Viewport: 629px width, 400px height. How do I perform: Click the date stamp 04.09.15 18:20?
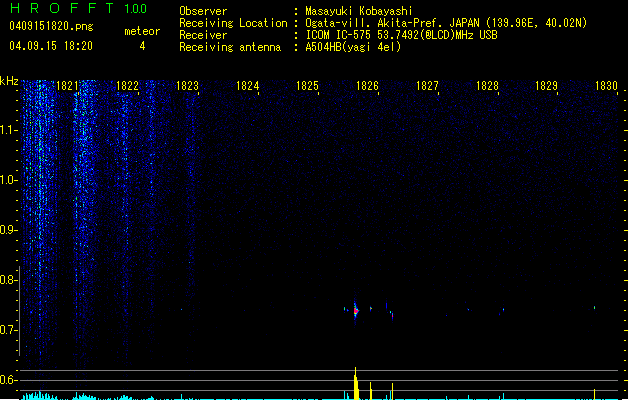click(x=51, y=46)
